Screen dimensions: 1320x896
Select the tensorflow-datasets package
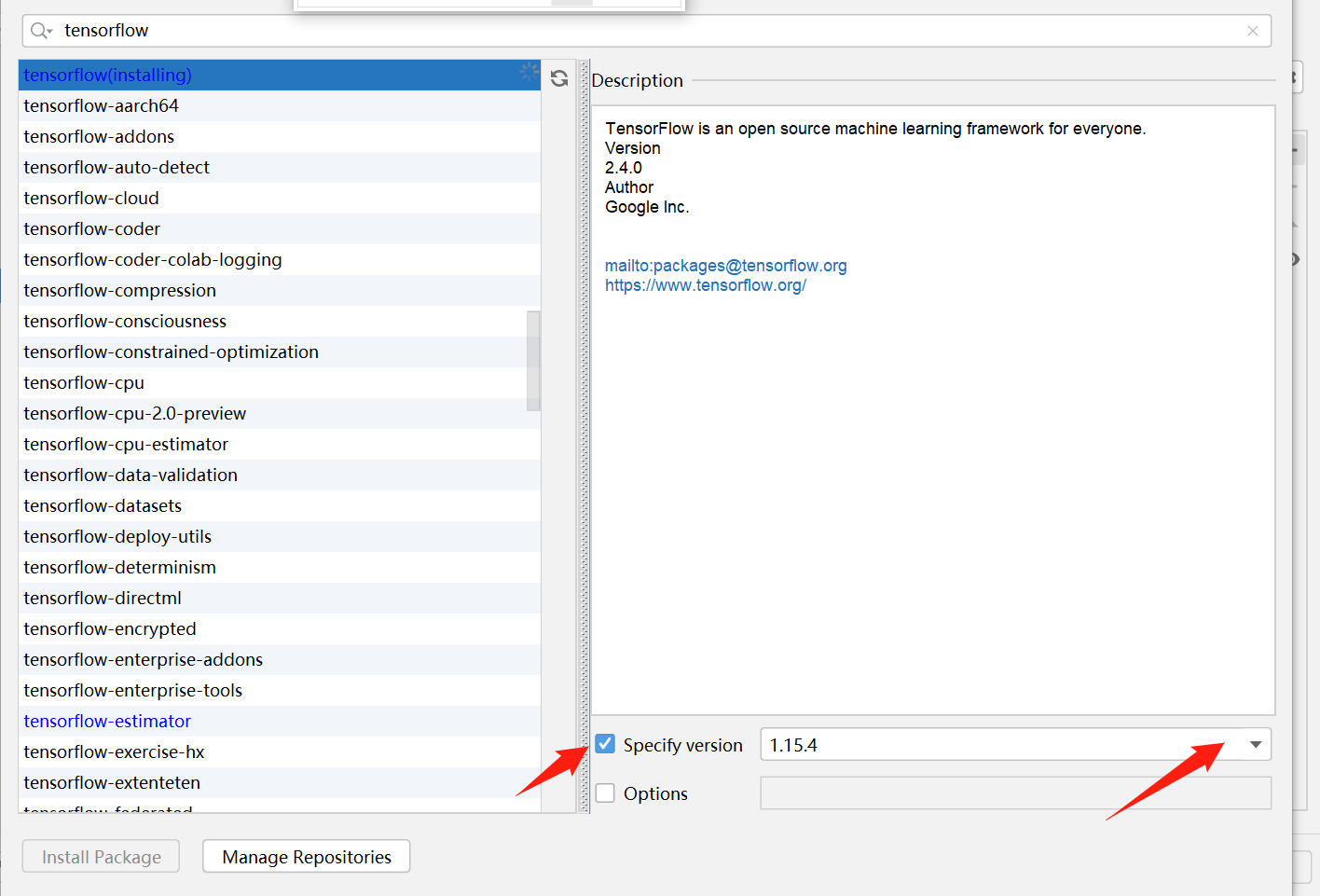click(103, 505)
